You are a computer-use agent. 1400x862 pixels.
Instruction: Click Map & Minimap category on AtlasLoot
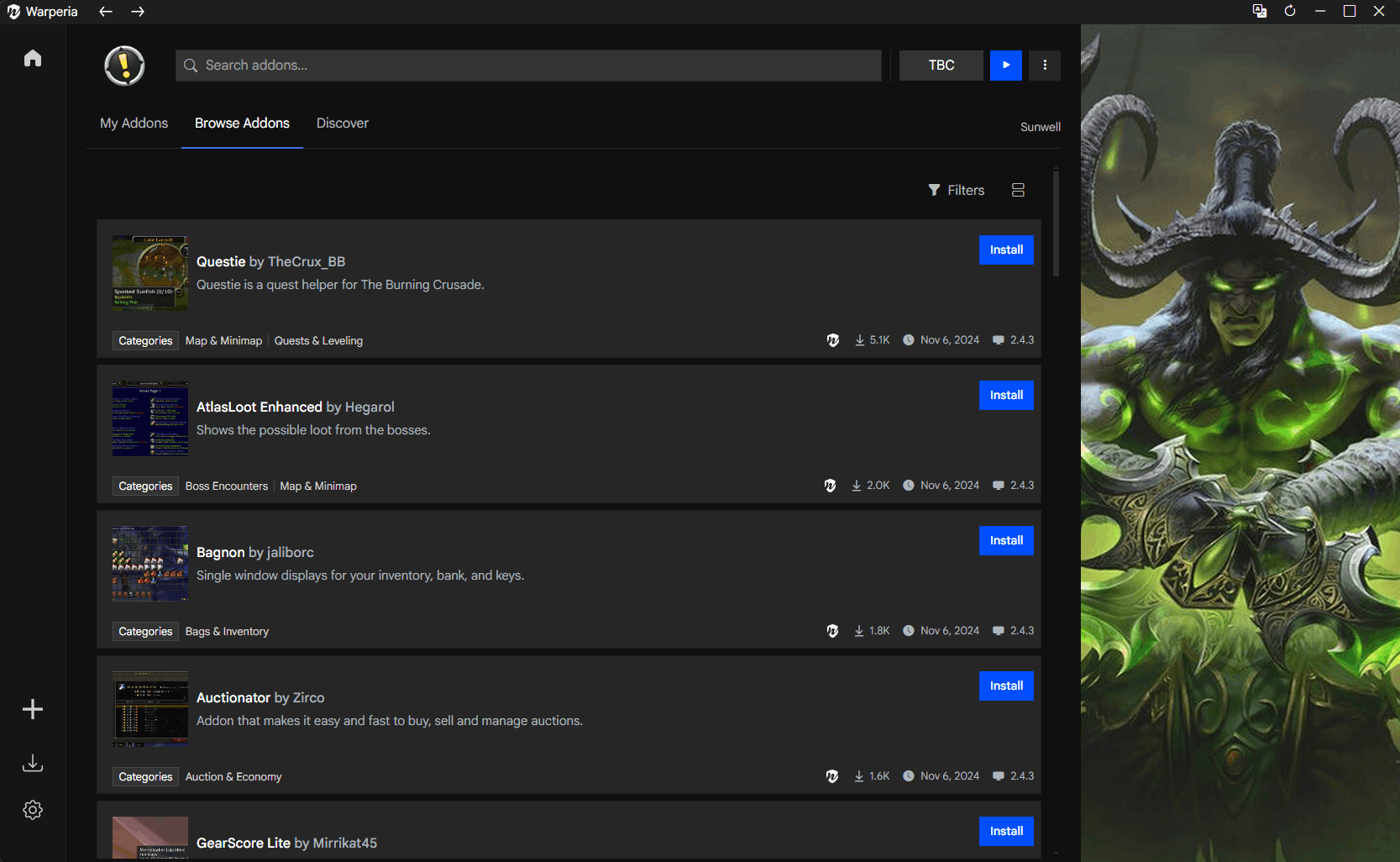click(318, 486)
